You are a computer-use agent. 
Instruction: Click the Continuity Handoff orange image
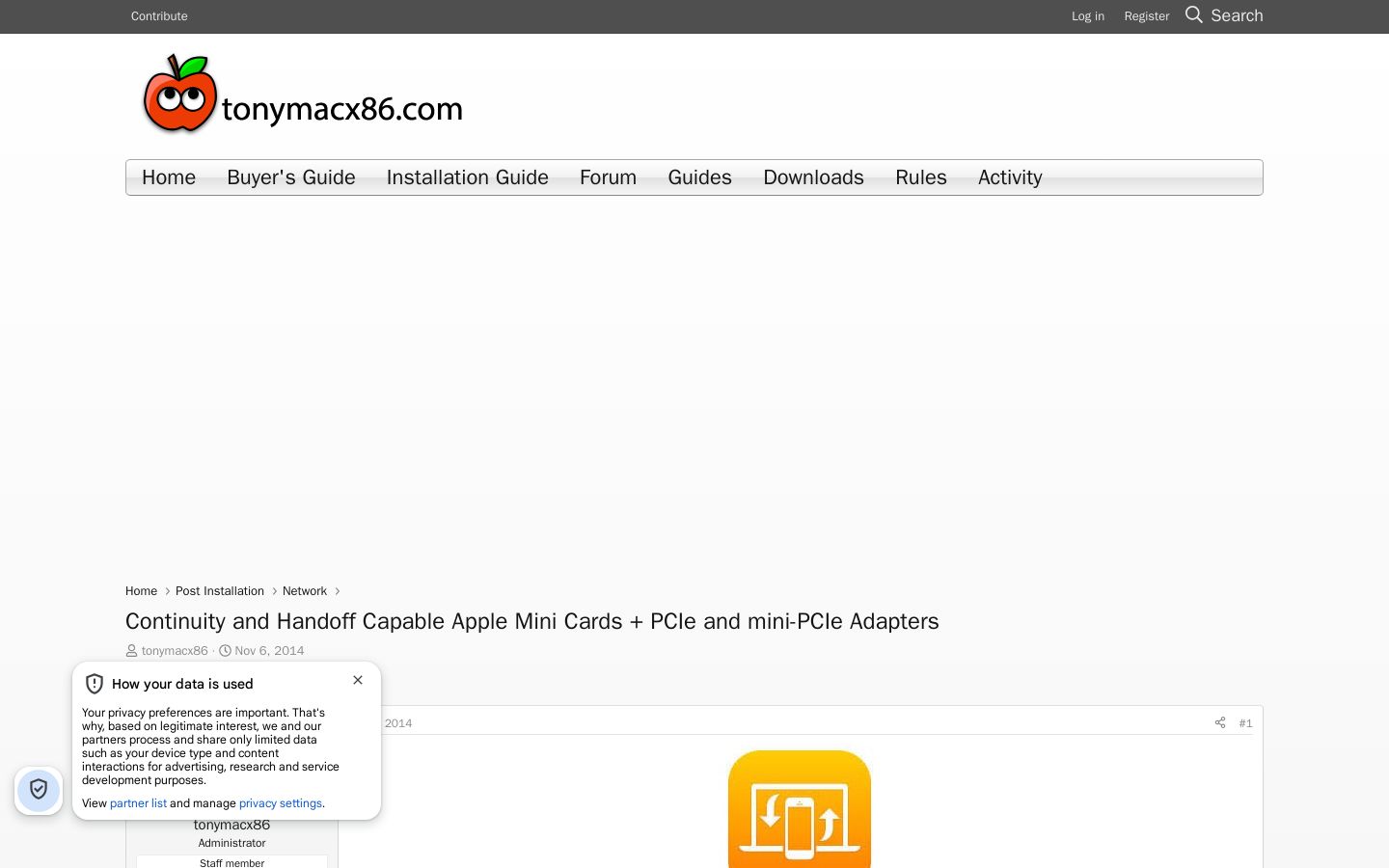click(x=800, y=809)
